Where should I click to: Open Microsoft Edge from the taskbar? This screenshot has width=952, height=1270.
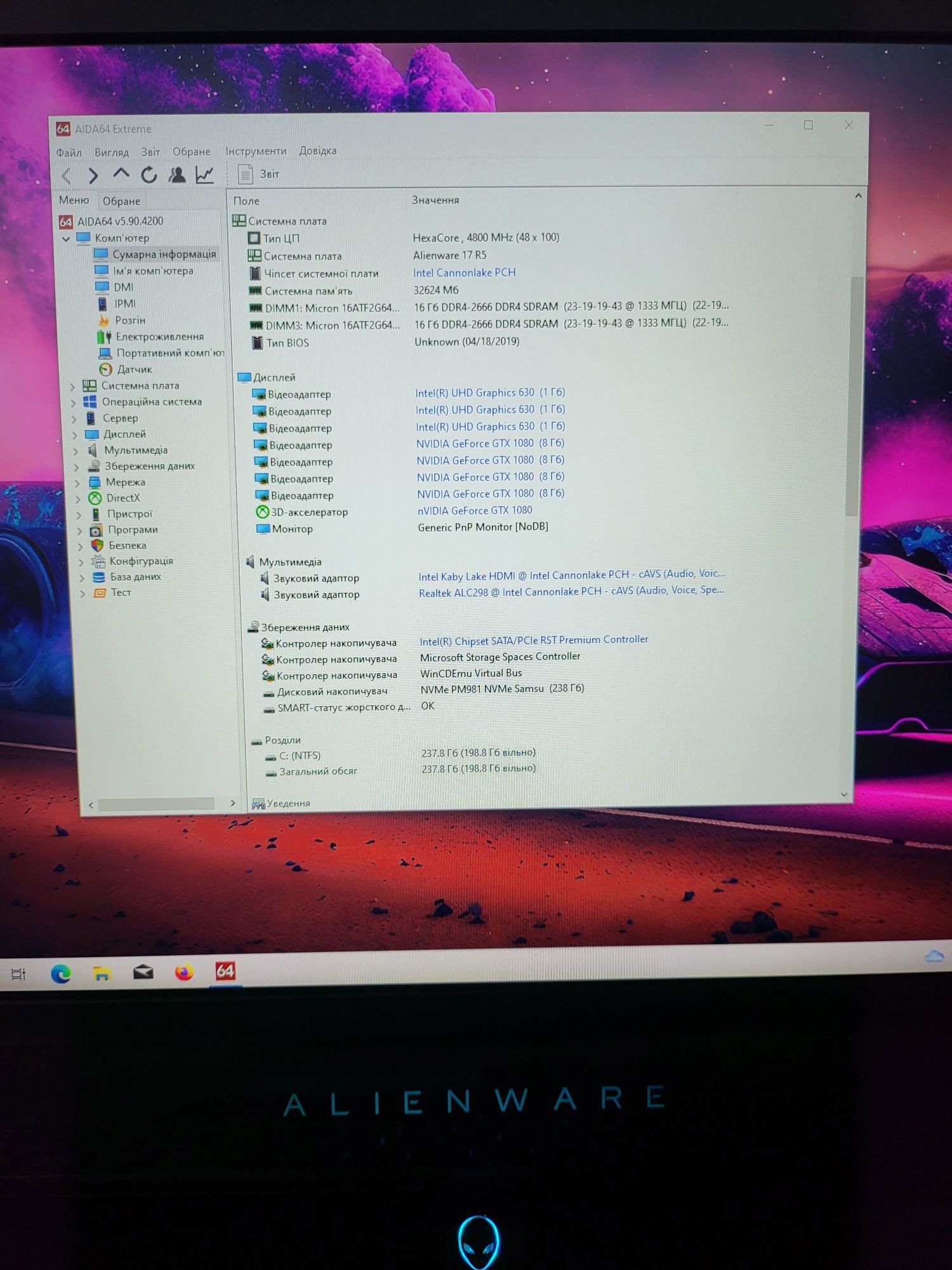61,973
